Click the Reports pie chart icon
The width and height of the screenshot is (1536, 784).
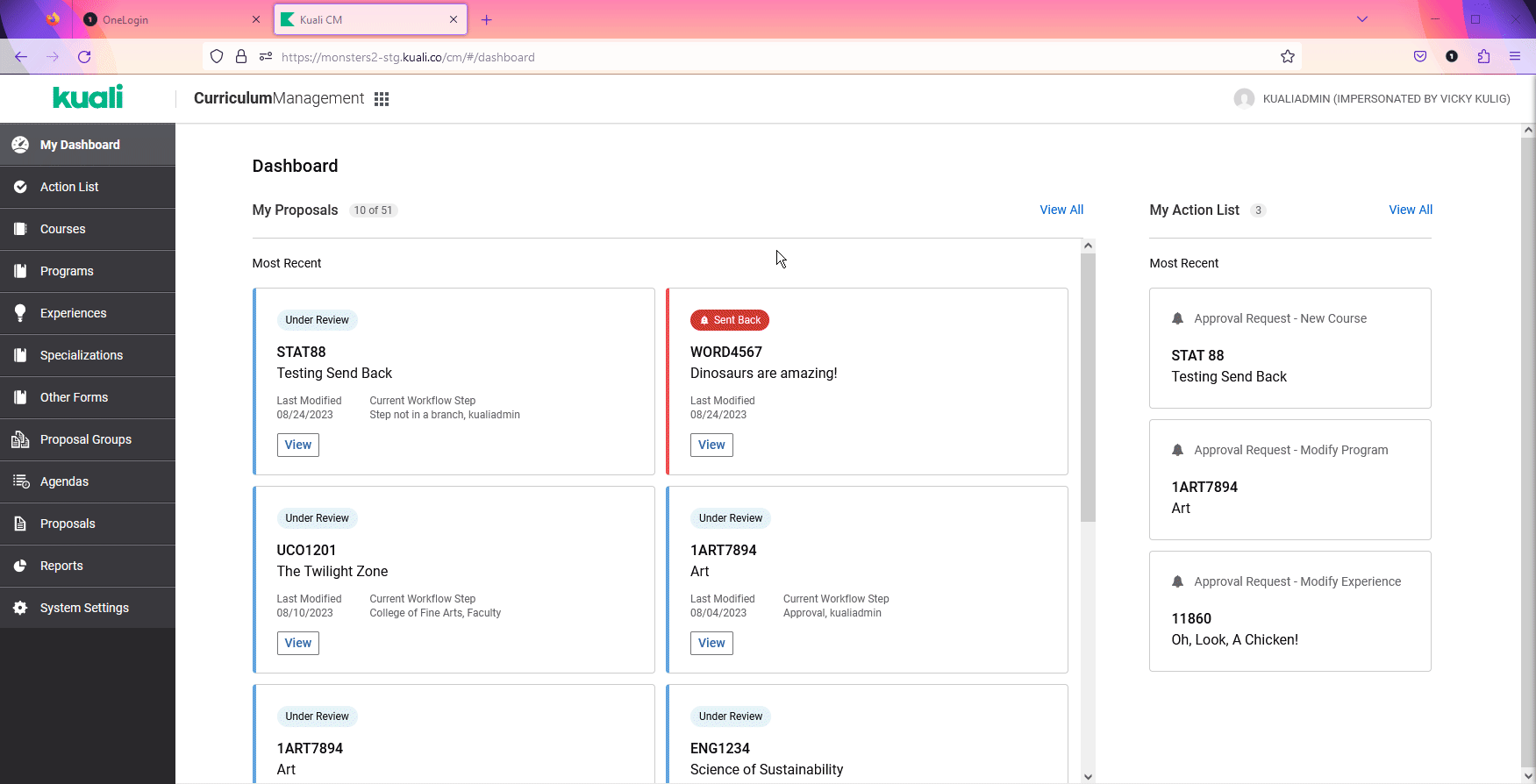pyautogui.click(x=20, y=566)
